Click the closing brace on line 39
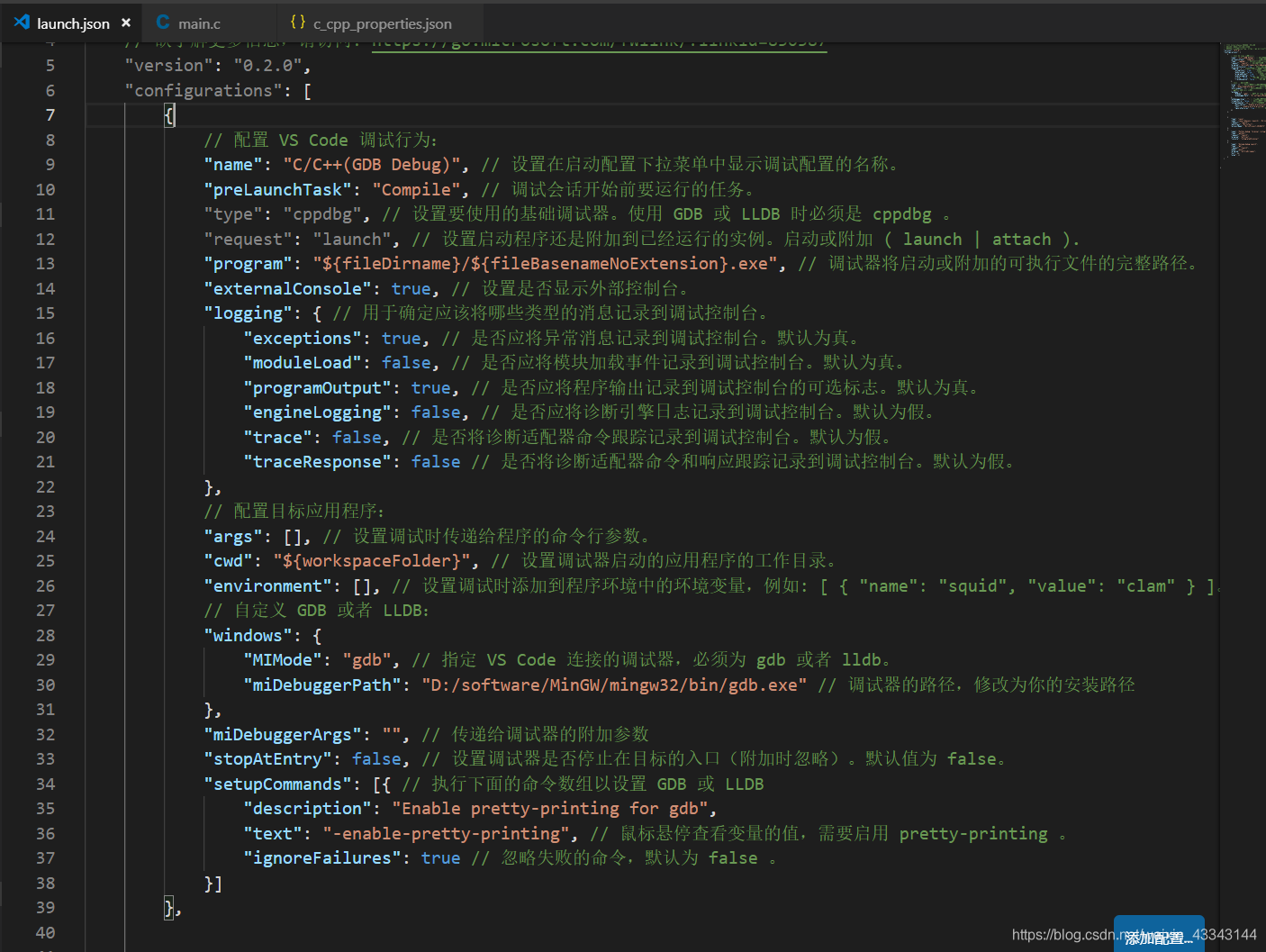This screenshot has height=952, width=1266. point(169,908)
